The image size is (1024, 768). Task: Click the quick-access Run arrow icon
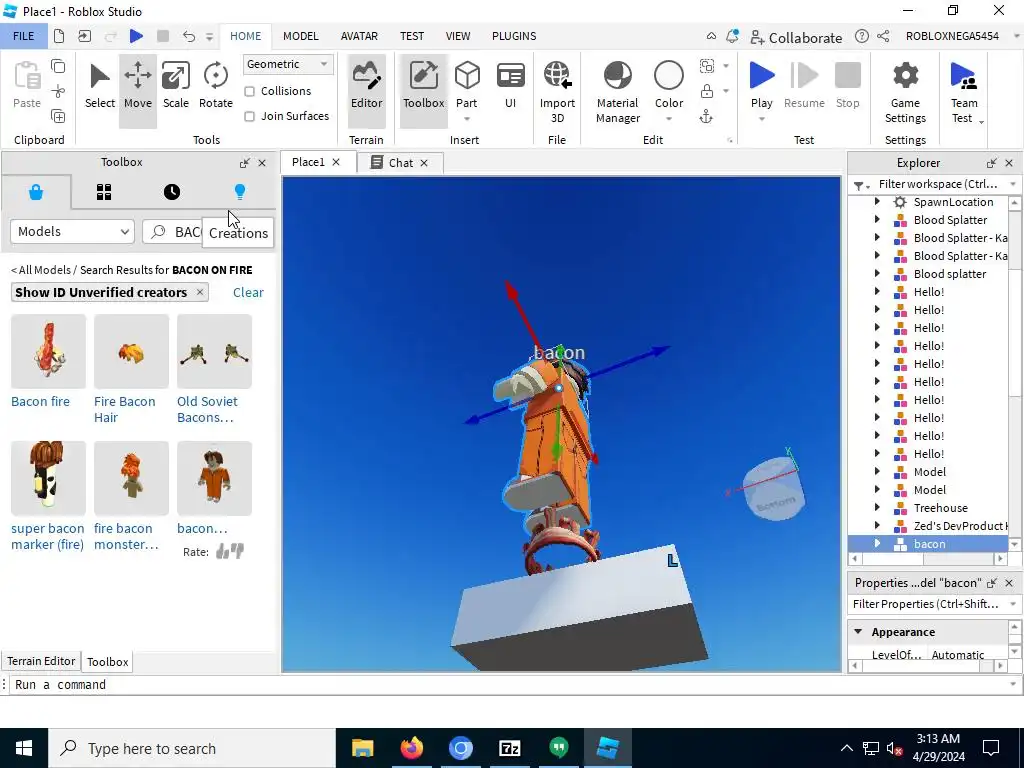(x=136, y=36)
